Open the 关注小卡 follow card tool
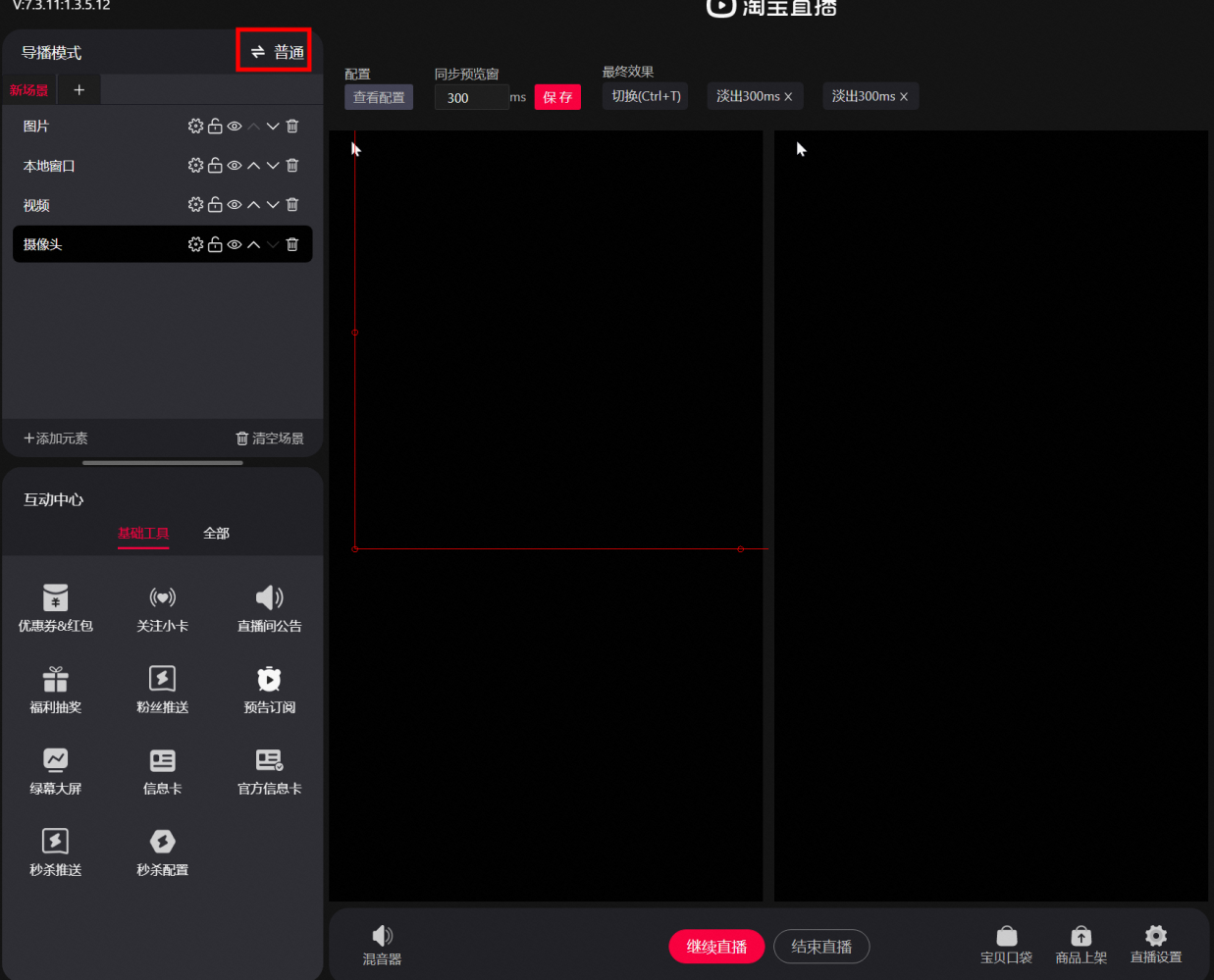 tap(163, 607)
